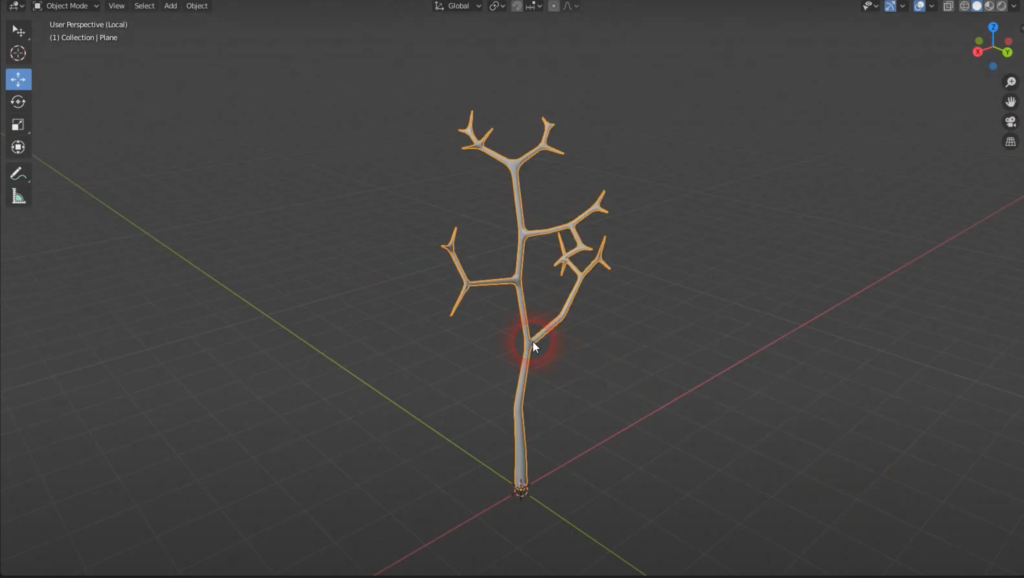Open the gizmo options dropdown arrow
The width and height of the screenshot is (1024, 578).
coord(903,6)
